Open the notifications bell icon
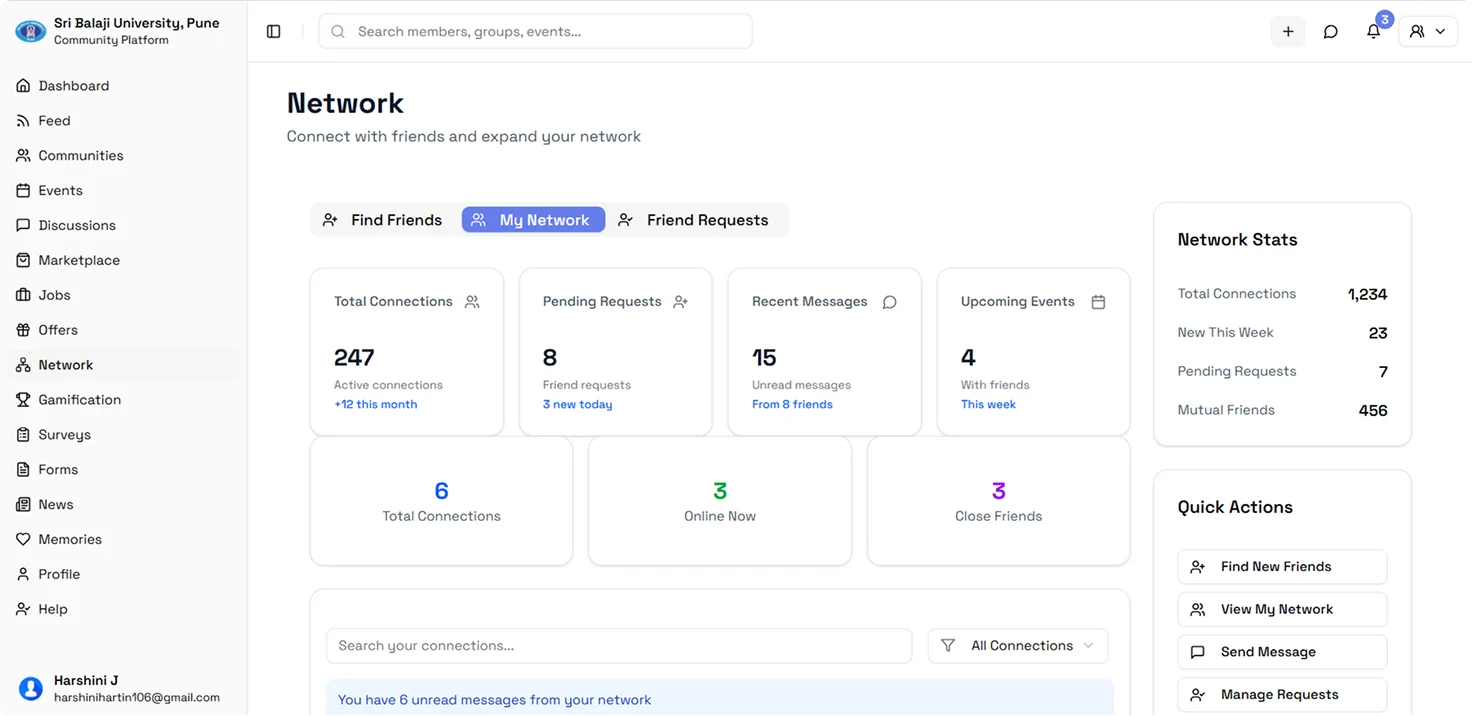This screenshot has width=1474, height=716. point(1374,32)
